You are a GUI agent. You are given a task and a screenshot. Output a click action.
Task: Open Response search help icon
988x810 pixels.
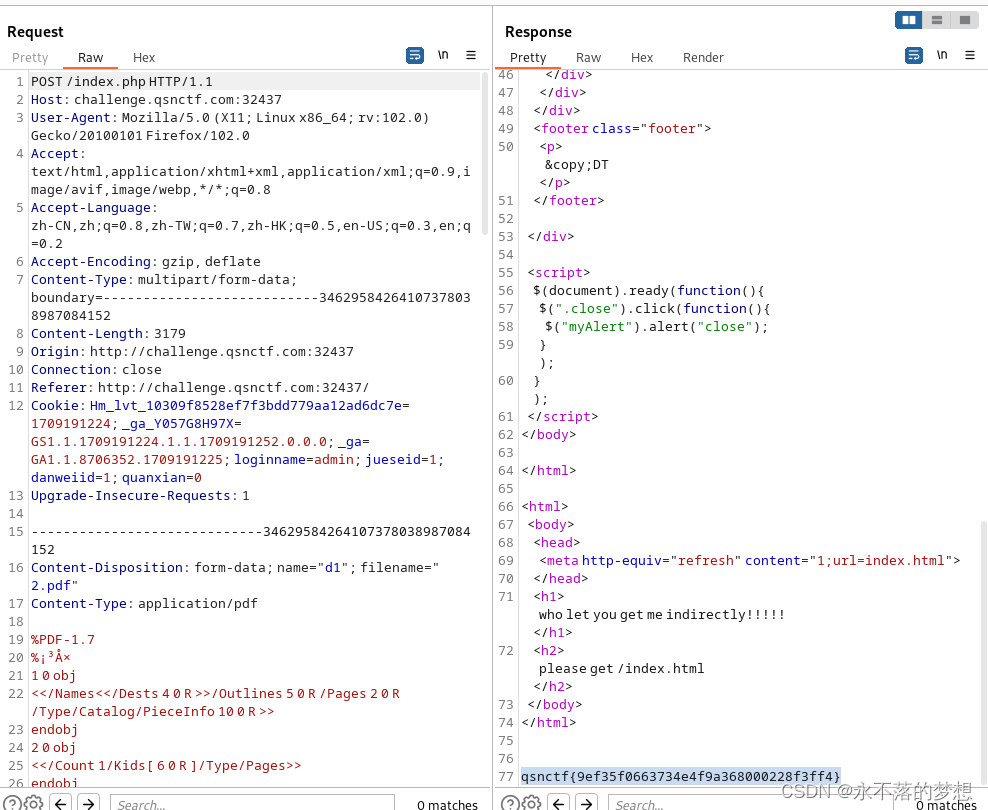pos(510,803)
